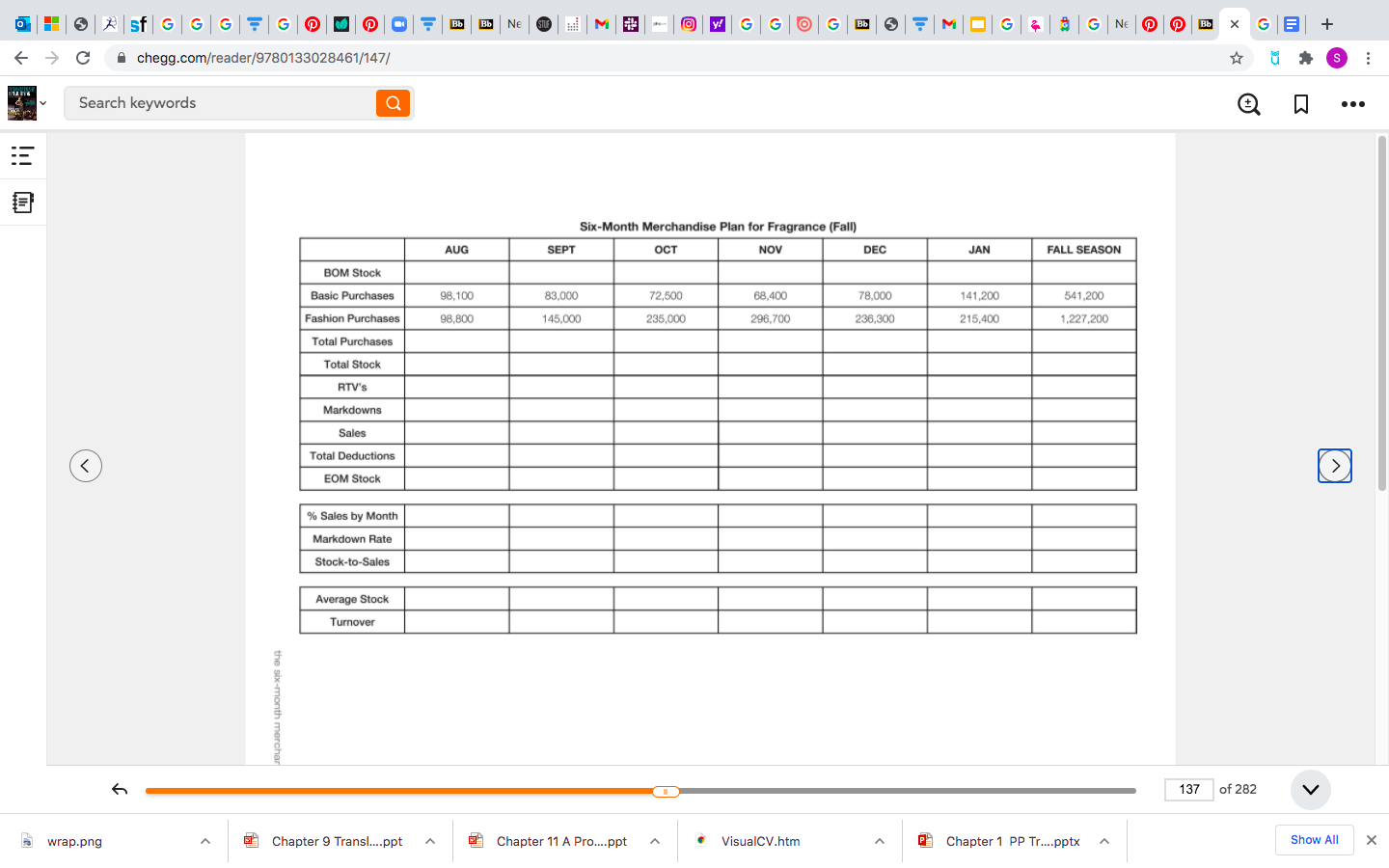Click the 'Stock-to-Sales' row label
Viewport: 1389px width, 868px height.
click(x=352, y=562)
